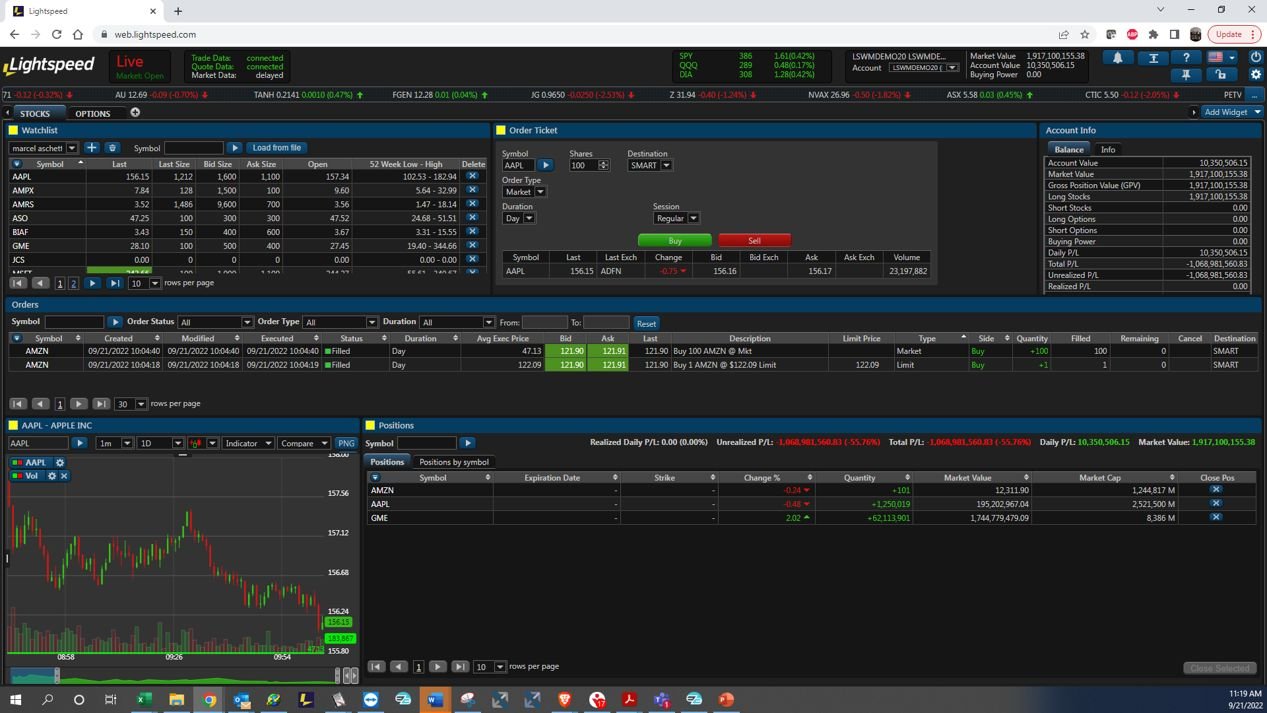
Task: Open the chart Indicator dropdown
Action: tap(248, 443)
